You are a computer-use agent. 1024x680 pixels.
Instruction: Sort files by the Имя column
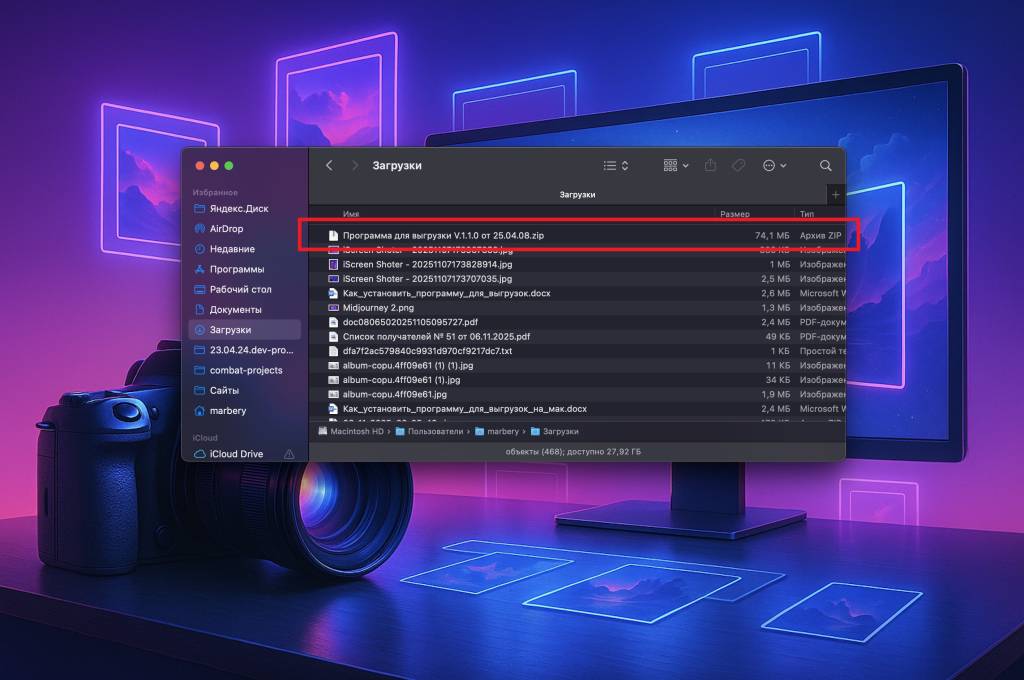pyautogui.click(x=351, y=214)
